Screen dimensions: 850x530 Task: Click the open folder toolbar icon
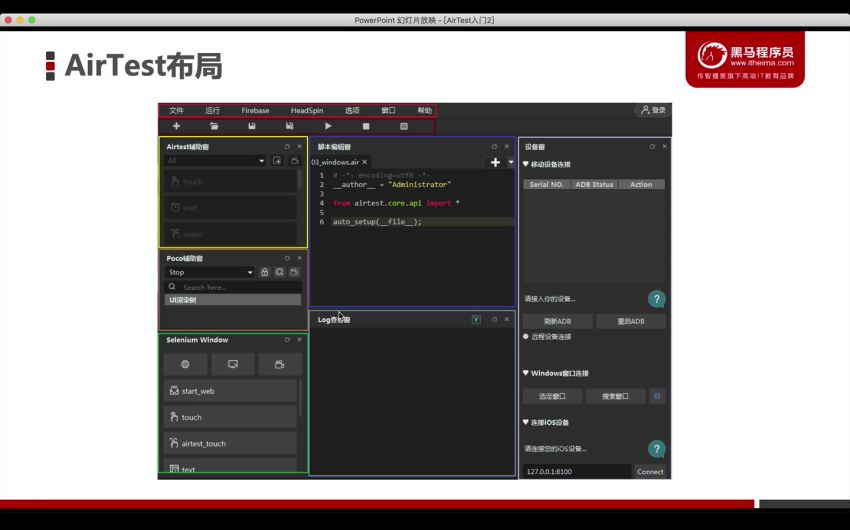(214, 126)
